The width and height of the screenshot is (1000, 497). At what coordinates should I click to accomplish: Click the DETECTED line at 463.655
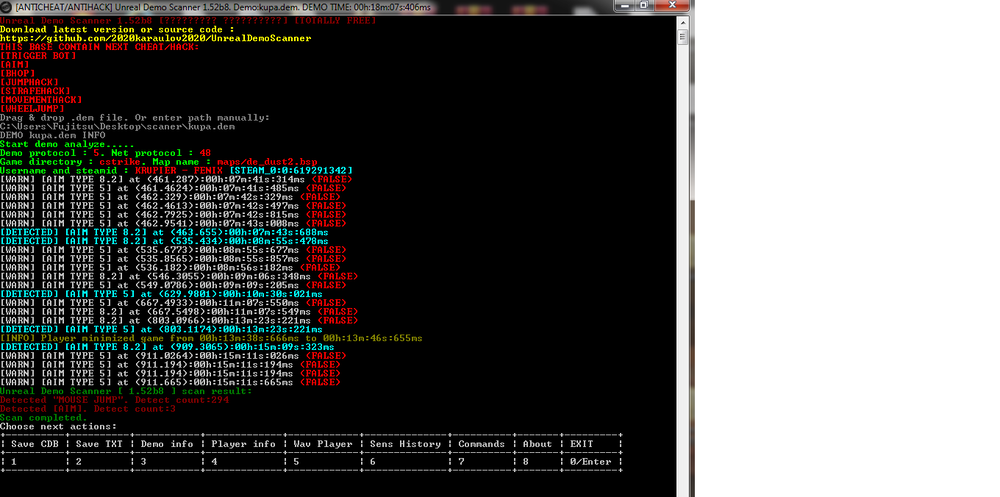tap(164, 233)
